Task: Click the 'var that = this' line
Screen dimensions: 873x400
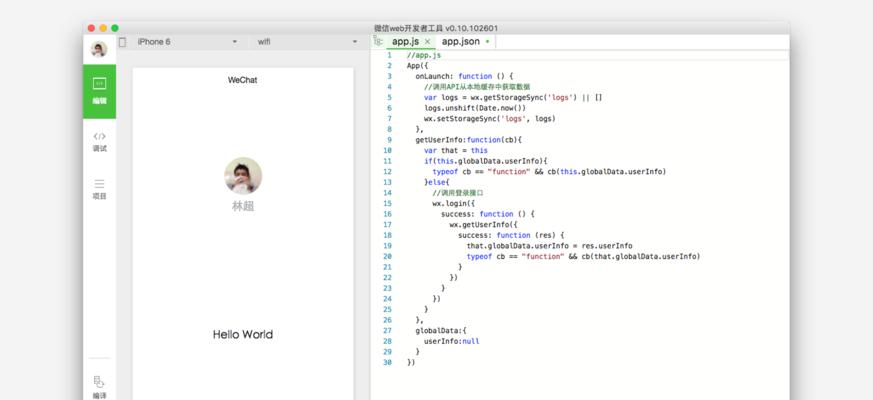Action: click(456, 150)
